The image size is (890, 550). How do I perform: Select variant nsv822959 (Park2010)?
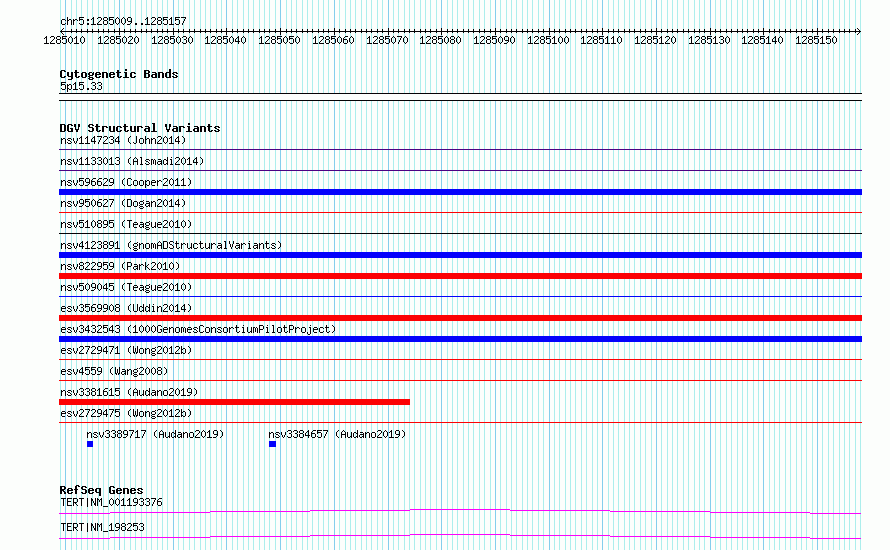pos(120,266)
